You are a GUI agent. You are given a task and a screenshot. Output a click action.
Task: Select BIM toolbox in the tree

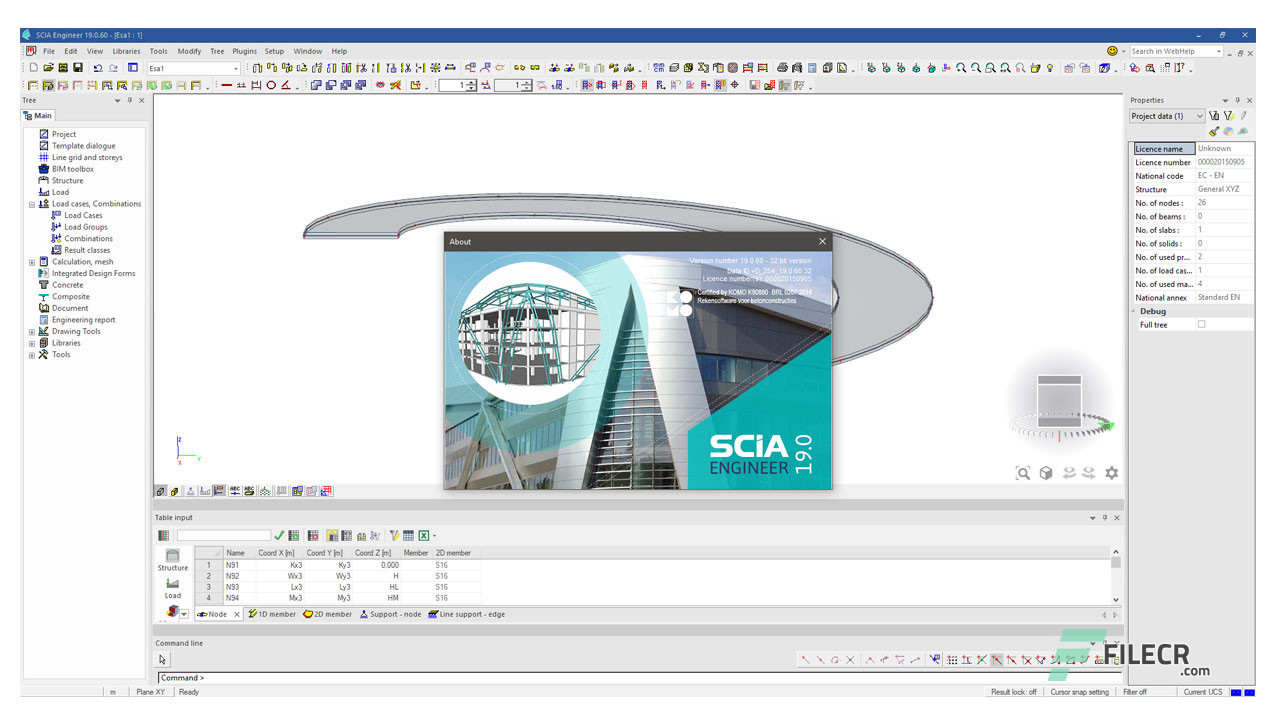pyautogui.click(x=66, y=169)
